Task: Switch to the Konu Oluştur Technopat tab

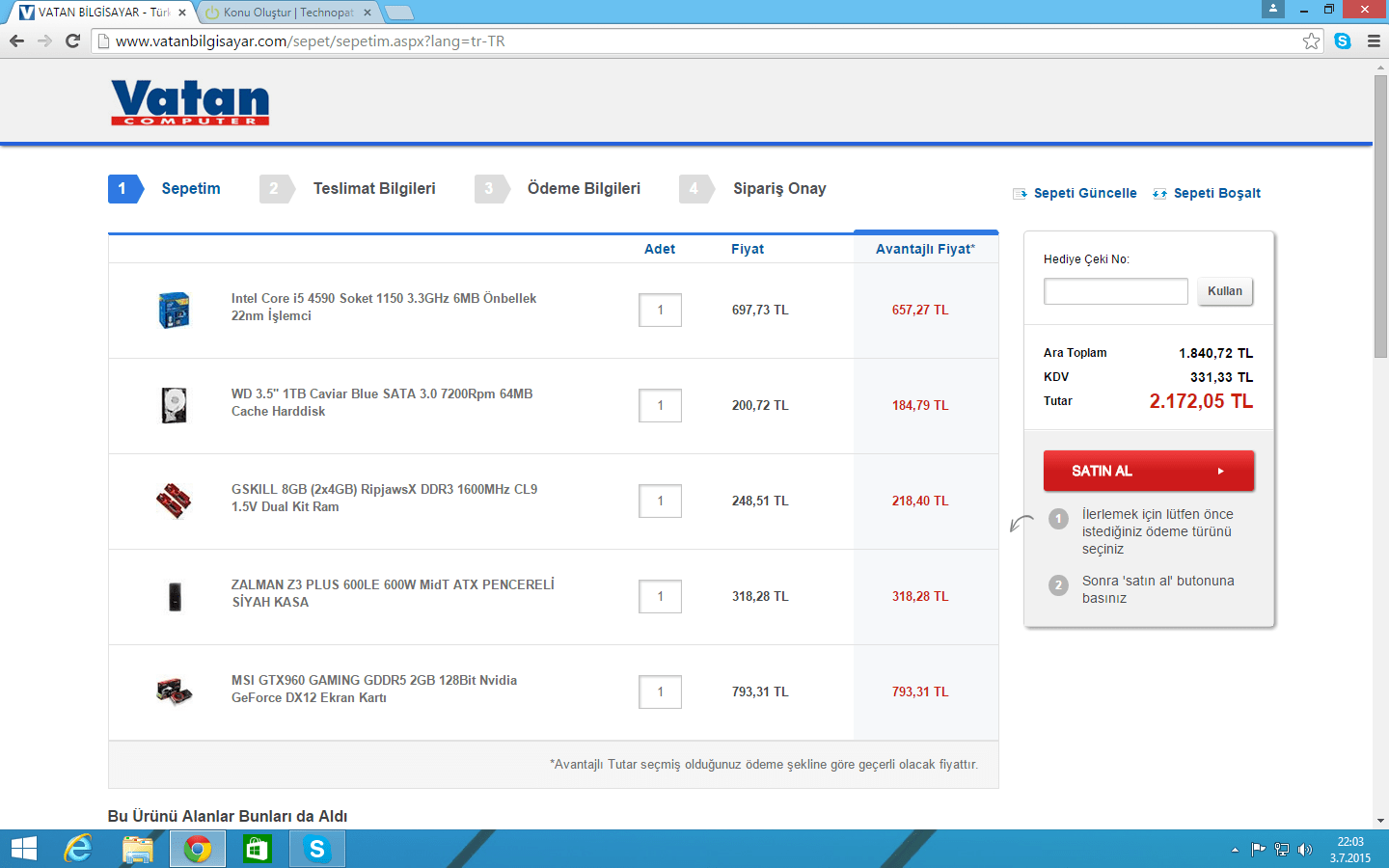Action: point(288,13)
